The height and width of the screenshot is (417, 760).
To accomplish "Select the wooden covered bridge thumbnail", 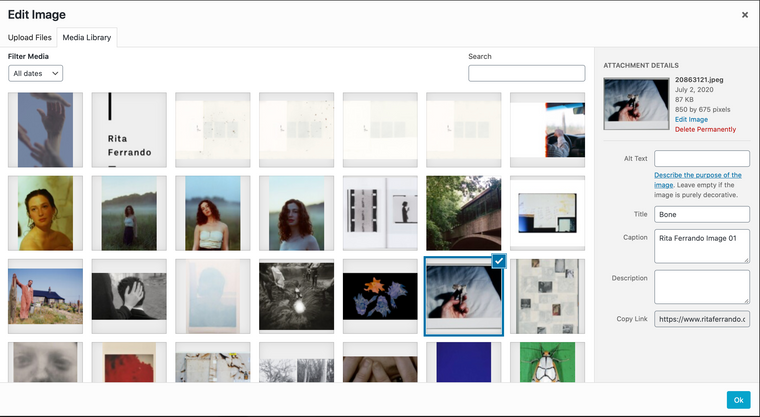I will (463, 213).
